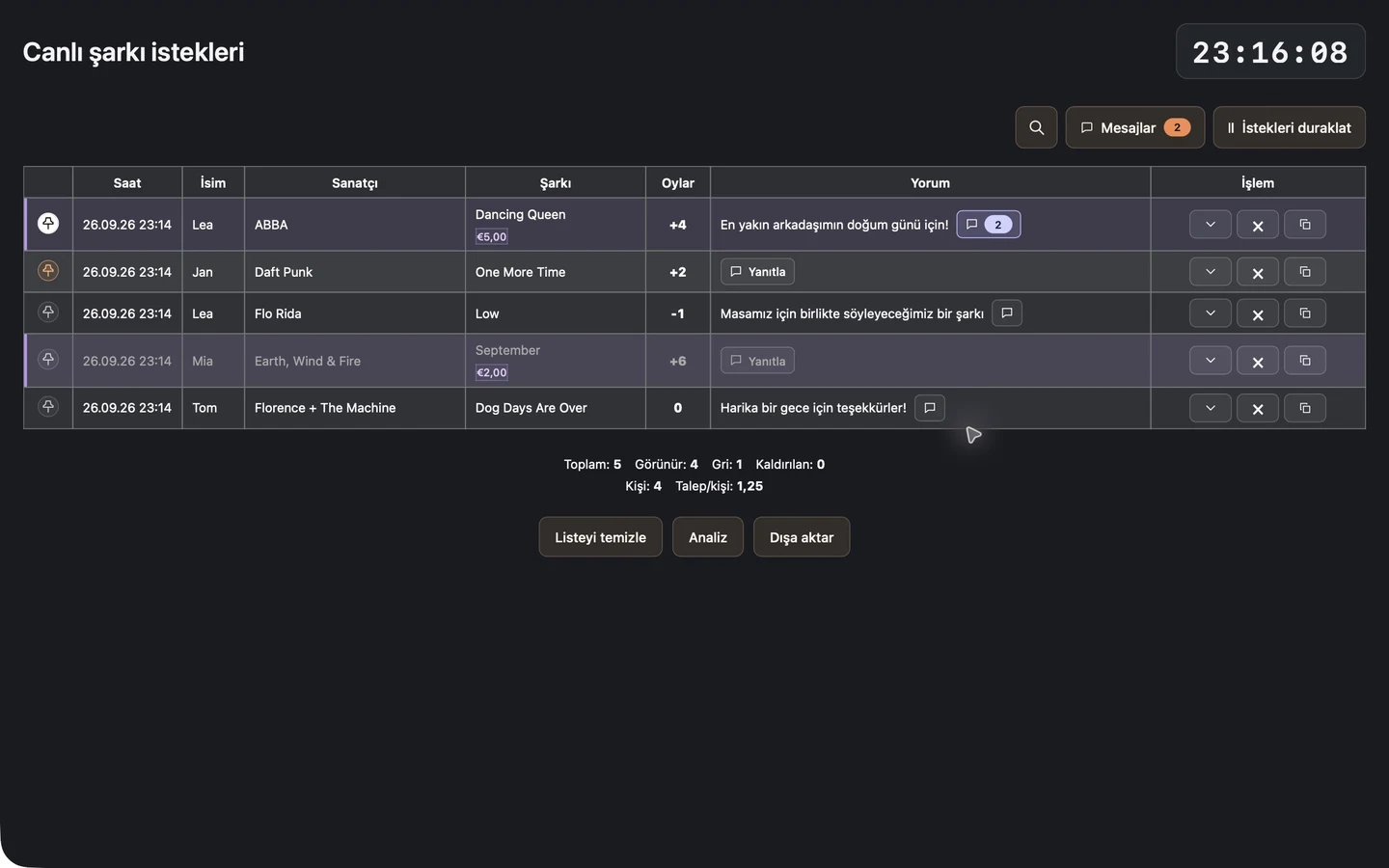
Task: Copy the Earth, Wind & Fire row
Action: [x=1305, y=361]
